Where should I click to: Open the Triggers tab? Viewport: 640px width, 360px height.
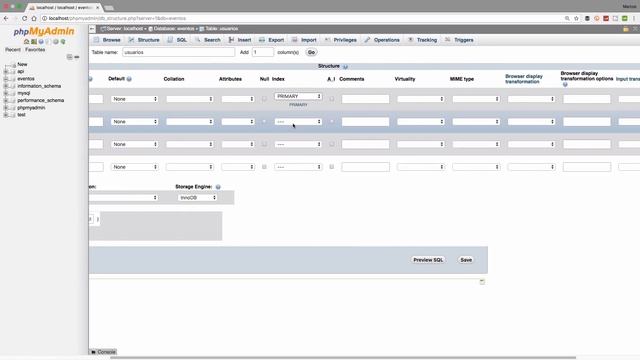click(x=459, y=40)
